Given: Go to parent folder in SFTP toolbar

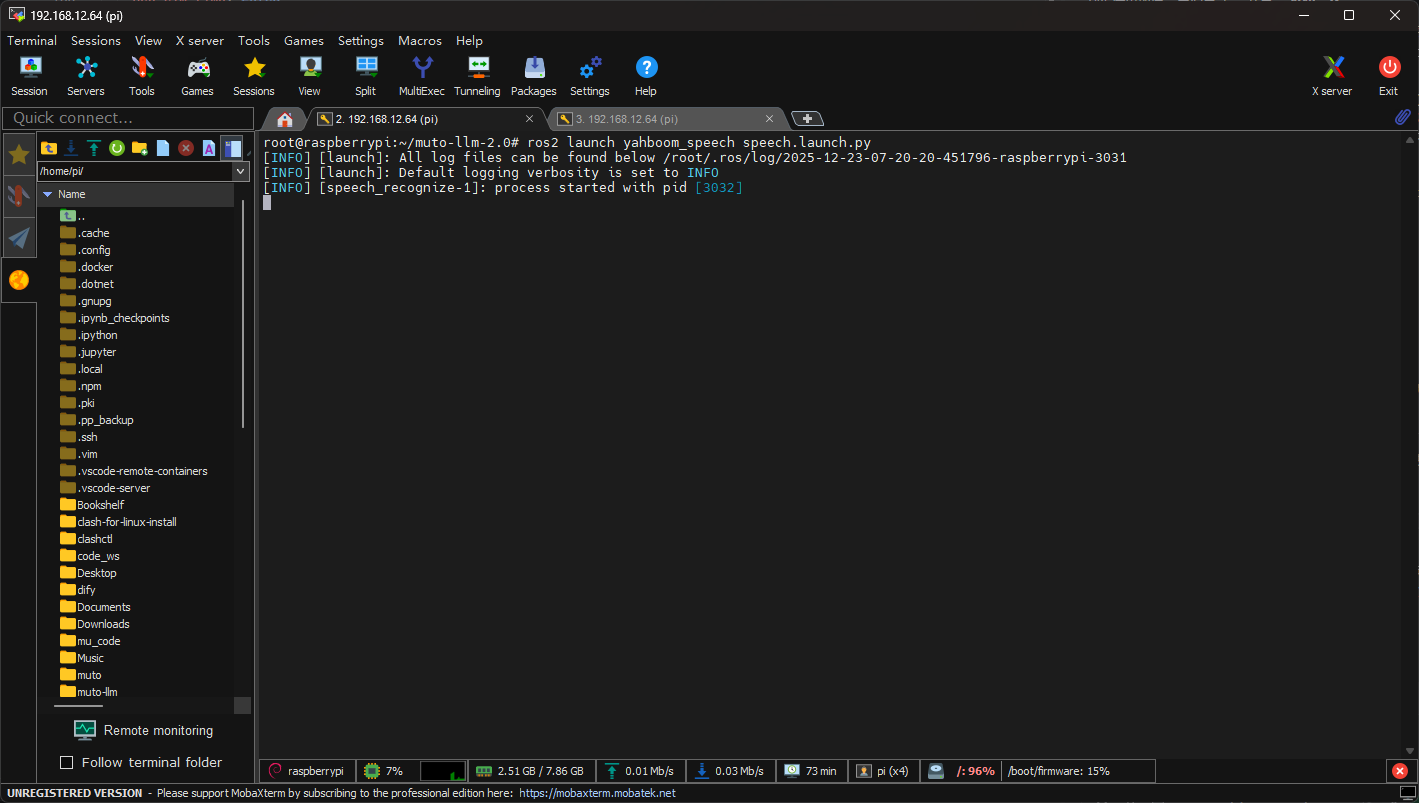Looking at the screenshot, I should click(x=48, y=148).
